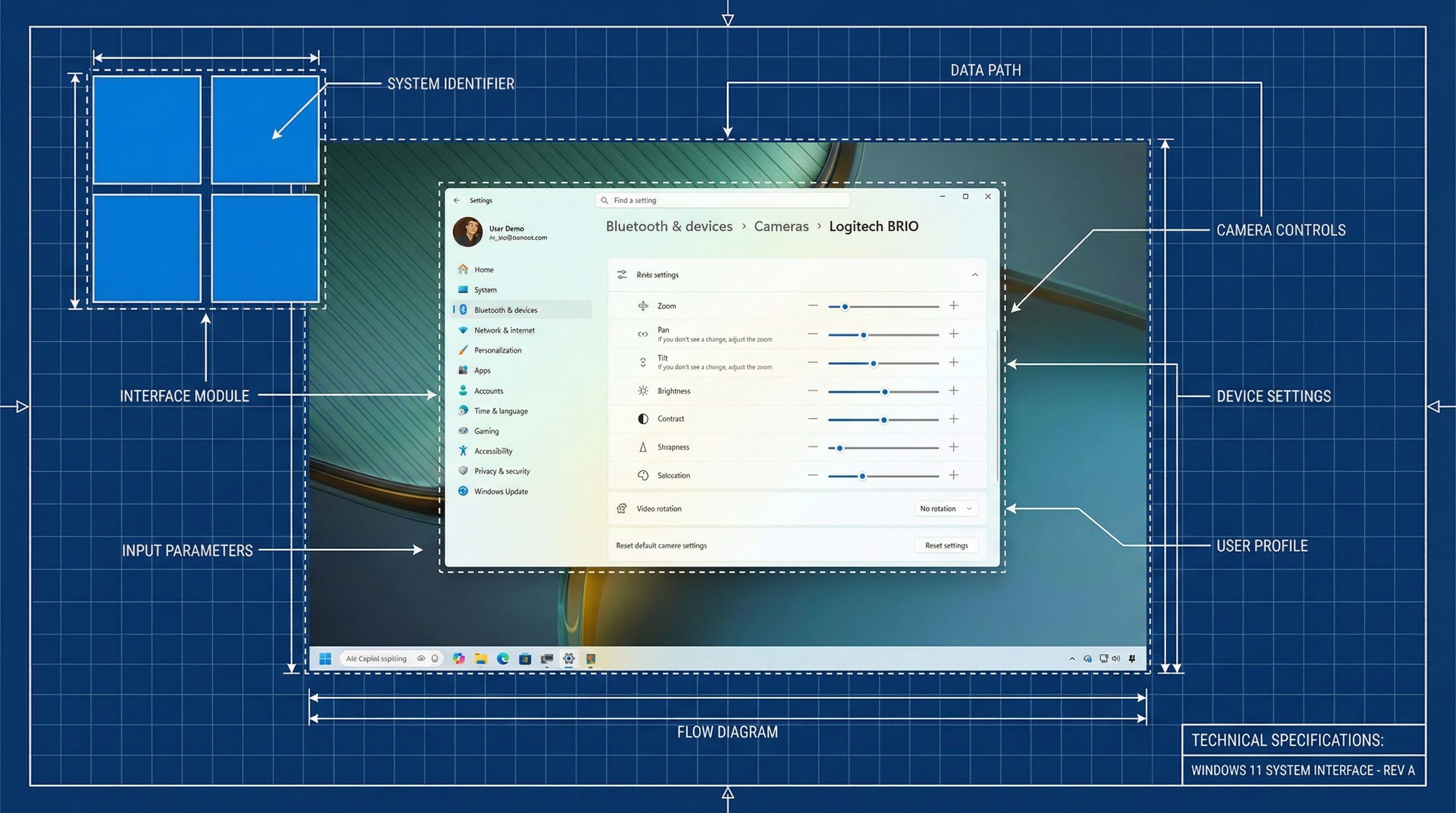Click the Accessibility sidebar icon
This screenshot has width=1456, height=813.
(x=463, y=451)
